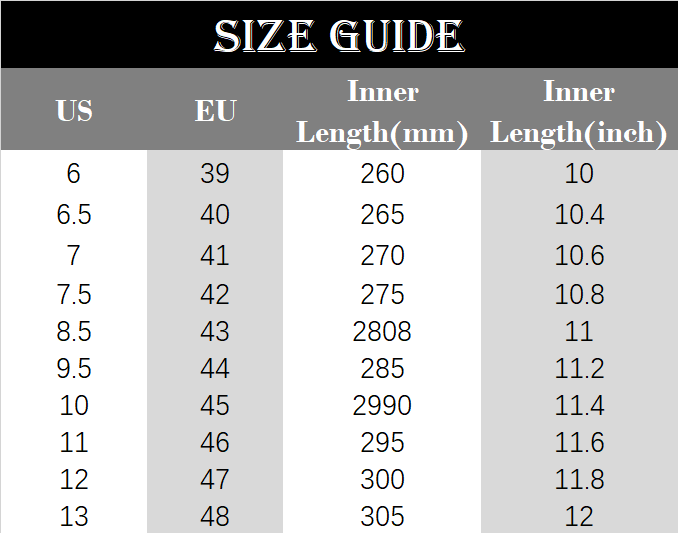Click the 2808 mm length cell

(382, 331)
